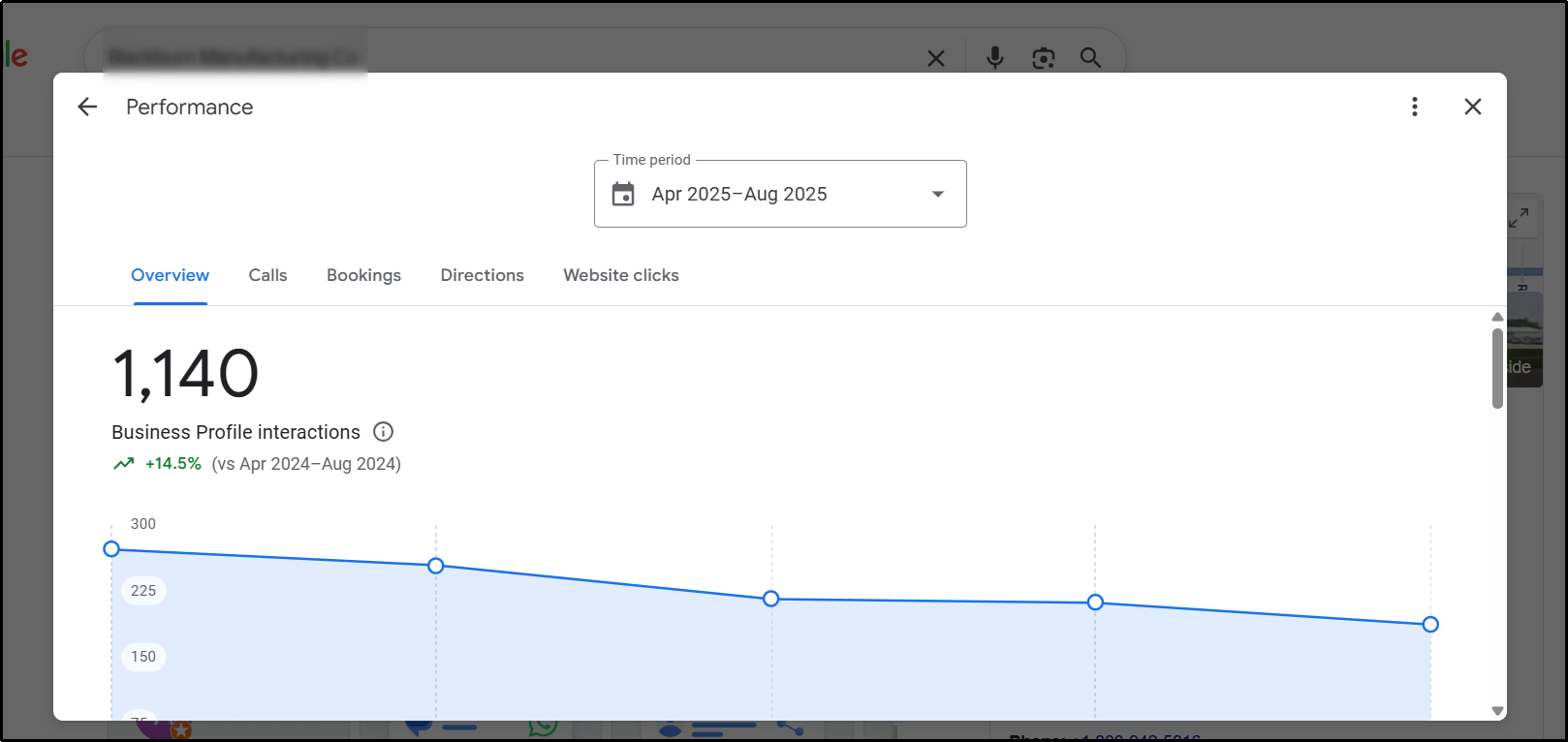Click the scrollbar down arrow in the dialog

pos(1497,711)
